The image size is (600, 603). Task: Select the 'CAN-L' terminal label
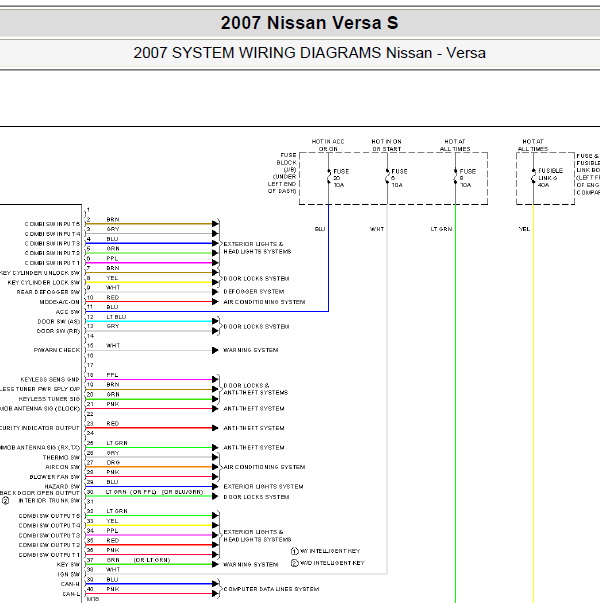click(x=71, y=594)
